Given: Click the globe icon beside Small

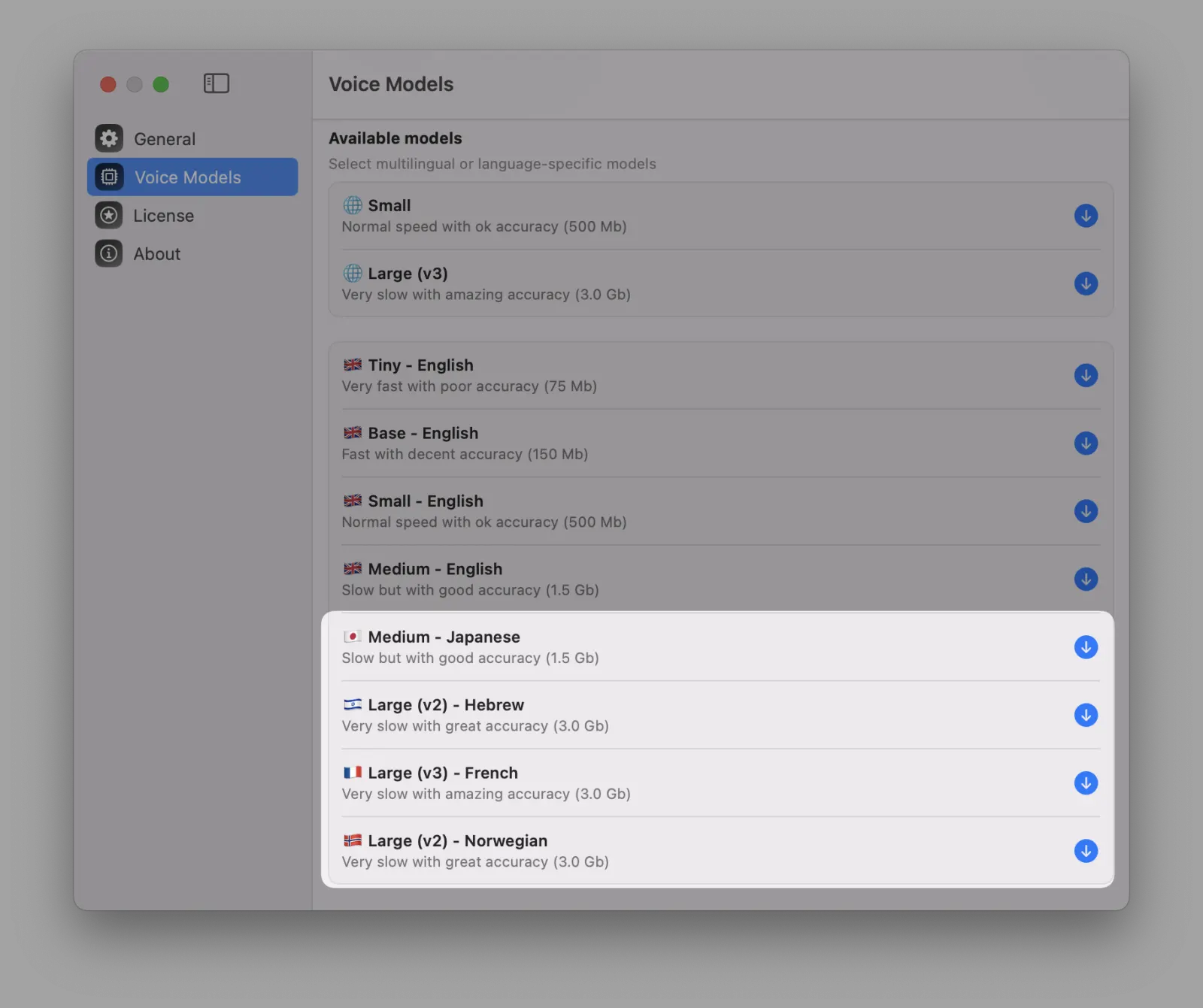Looking at the screenshot, I should pyautogui.click(x=353, y=205).
